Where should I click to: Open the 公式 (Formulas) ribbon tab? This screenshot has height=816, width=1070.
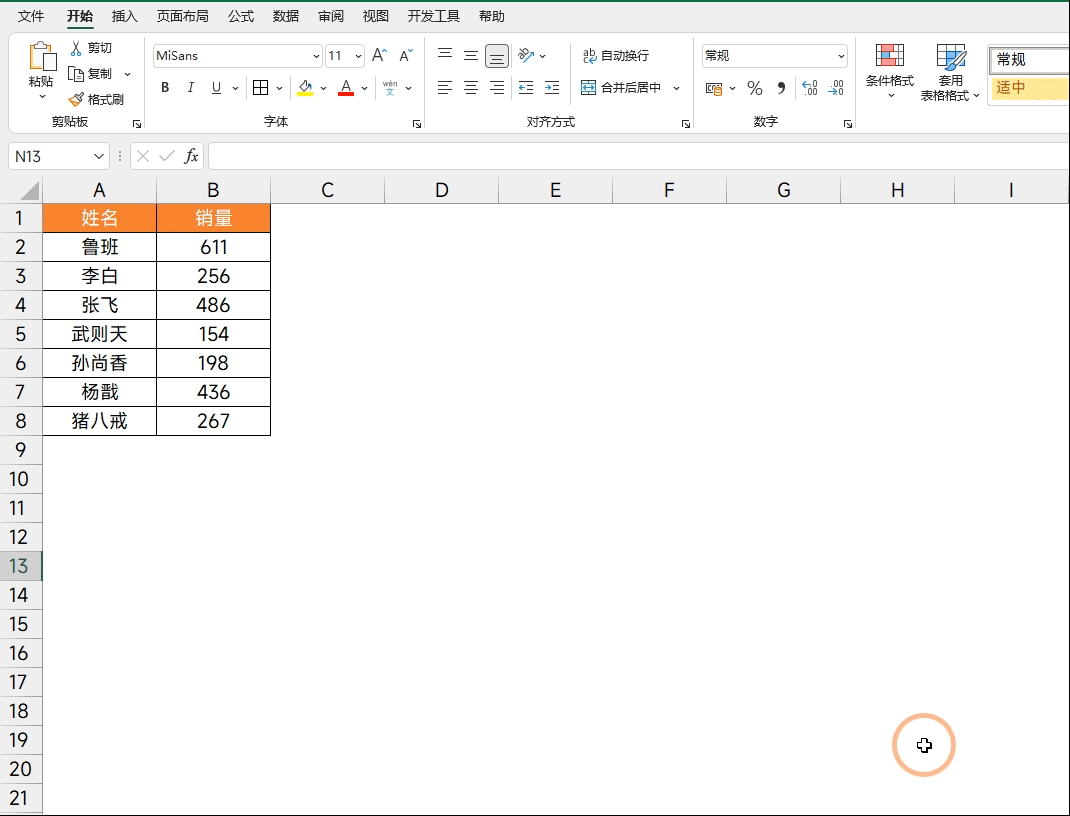(x=241, y=16)
